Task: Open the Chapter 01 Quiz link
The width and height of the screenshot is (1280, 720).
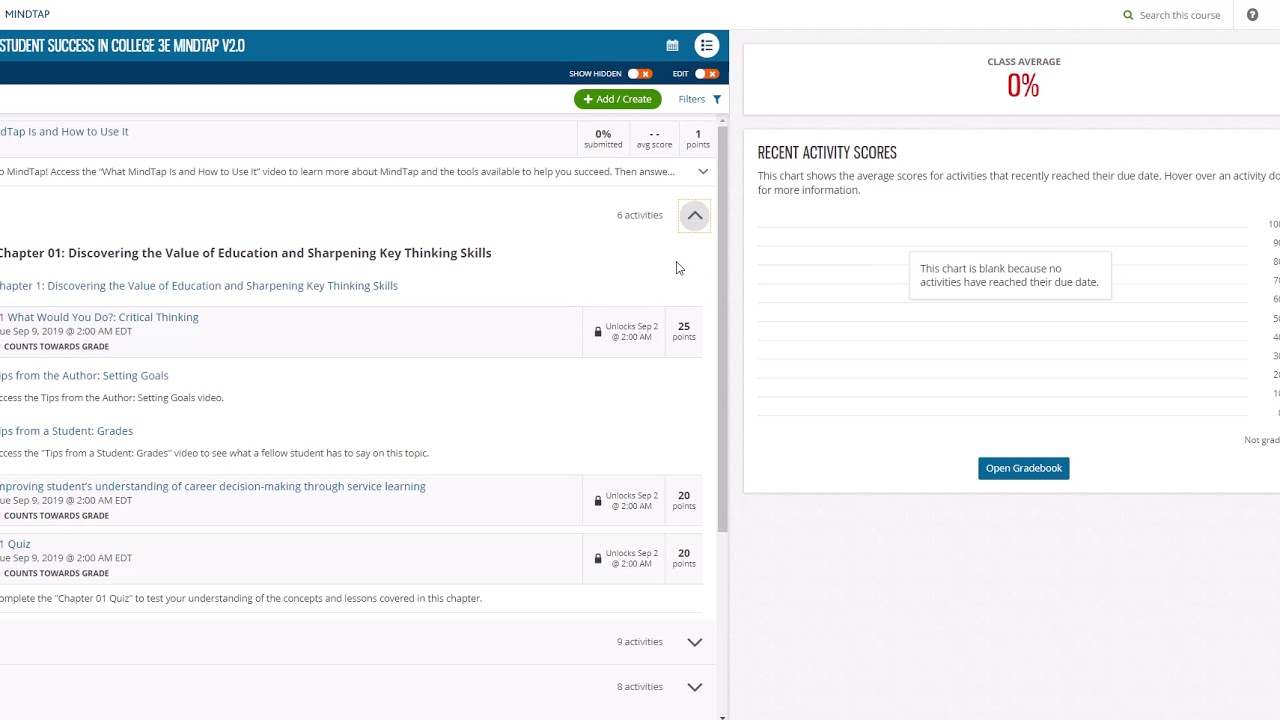Action: coord(15,544)
